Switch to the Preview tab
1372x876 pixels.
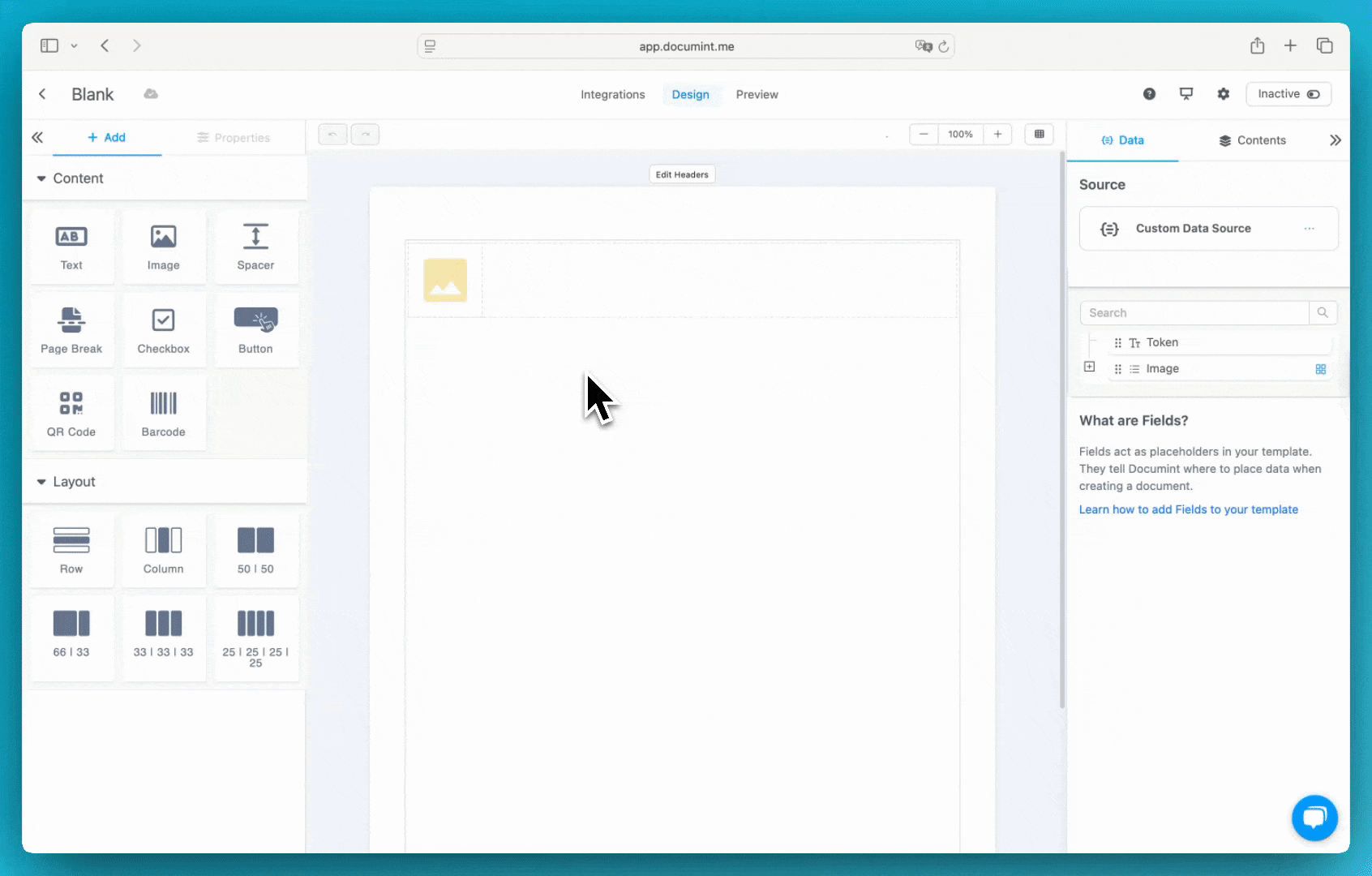757,95
